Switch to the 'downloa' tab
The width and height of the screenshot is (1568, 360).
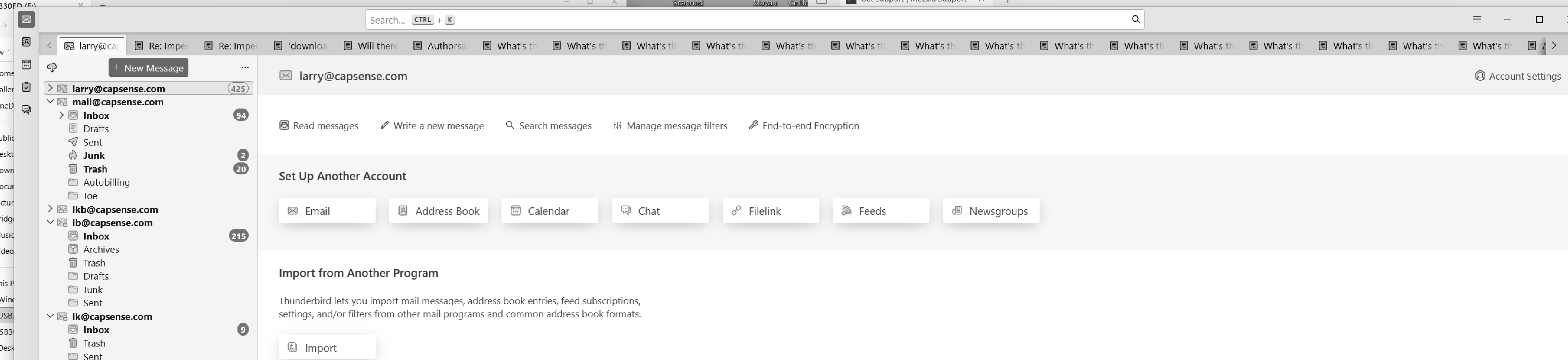[x=301, y=46]
